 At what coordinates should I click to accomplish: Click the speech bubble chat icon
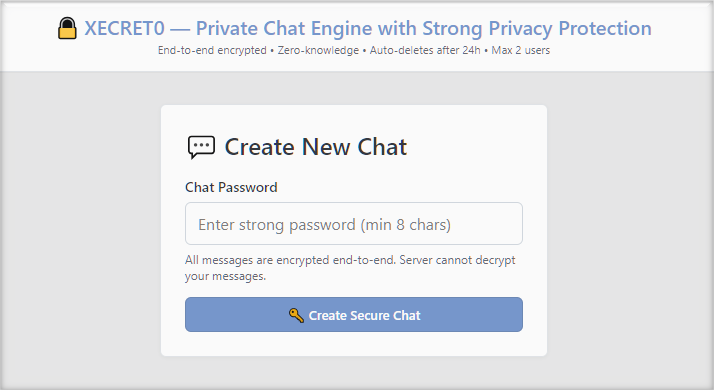(201, 147)
